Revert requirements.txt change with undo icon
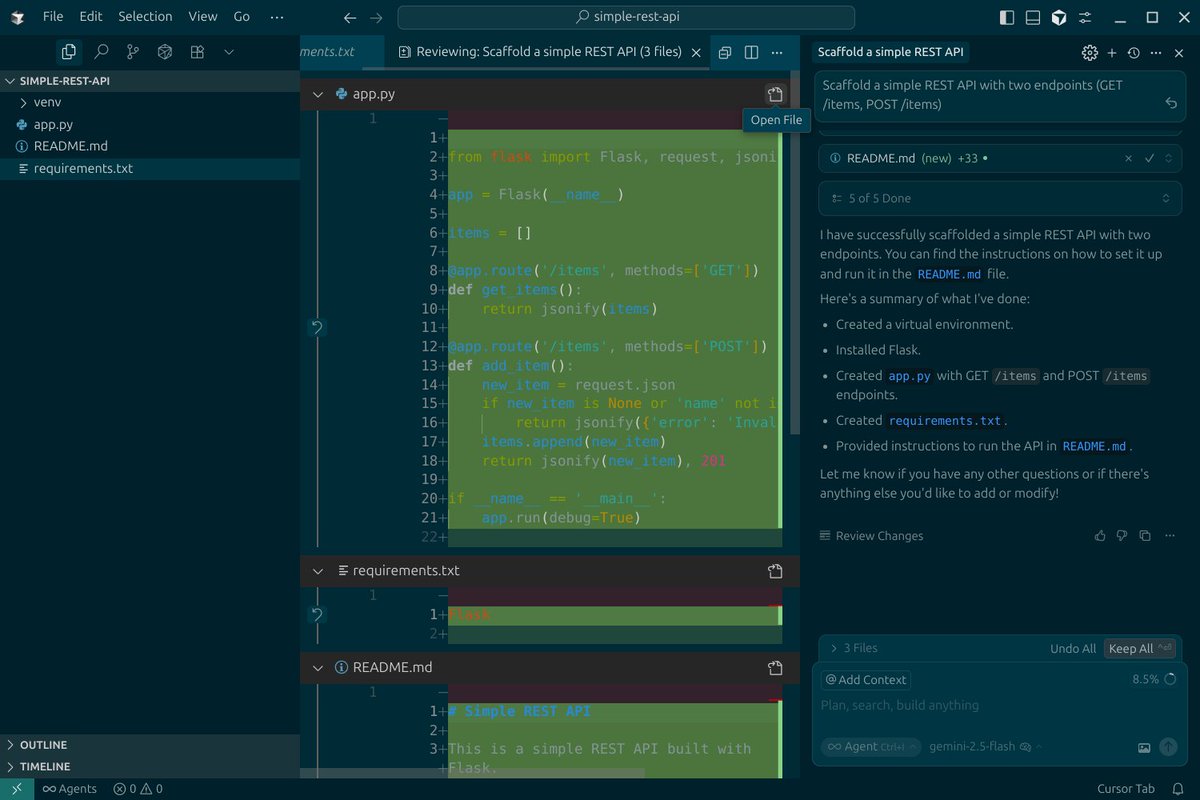1200x800 pixels. pyautogui.click(x=317, y=614)
